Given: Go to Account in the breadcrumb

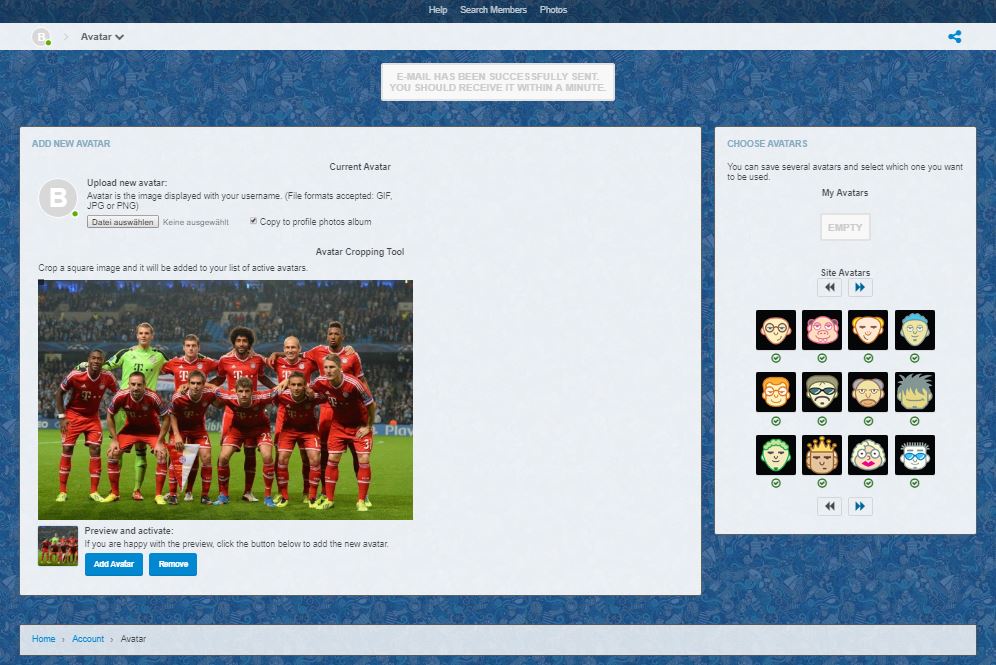Looking at the screenshot, I should [88, 639].
